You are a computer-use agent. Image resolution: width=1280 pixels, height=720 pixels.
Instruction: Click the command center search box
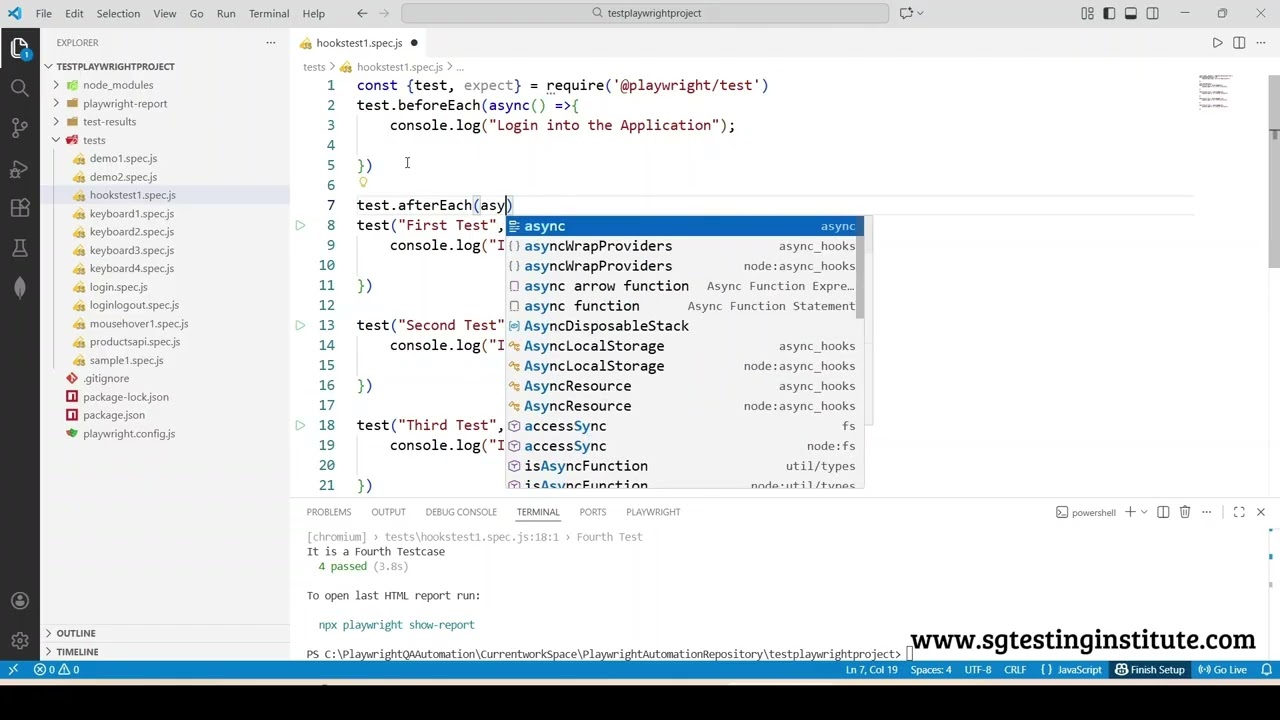[x=645, y=13]
